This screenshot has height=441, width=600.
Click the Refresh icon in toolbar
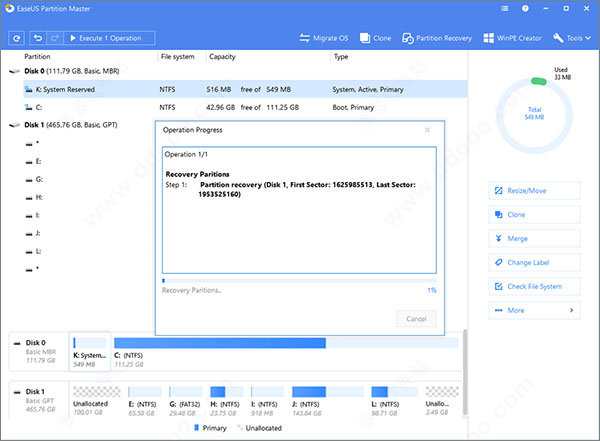17,38
